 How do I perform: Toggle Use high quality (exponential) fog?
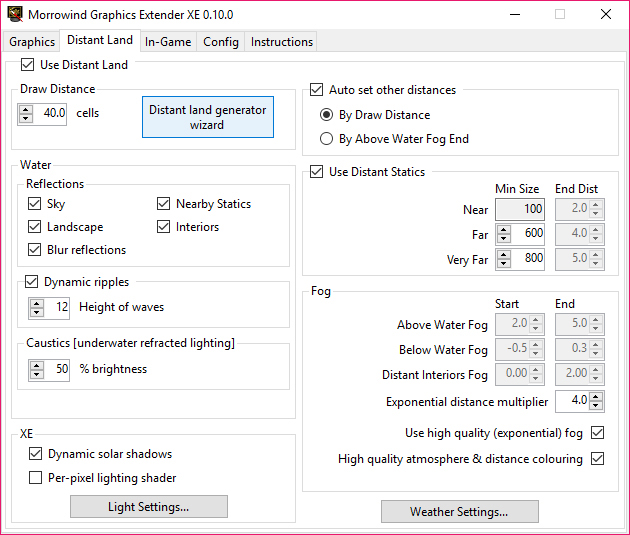[597, 433]
